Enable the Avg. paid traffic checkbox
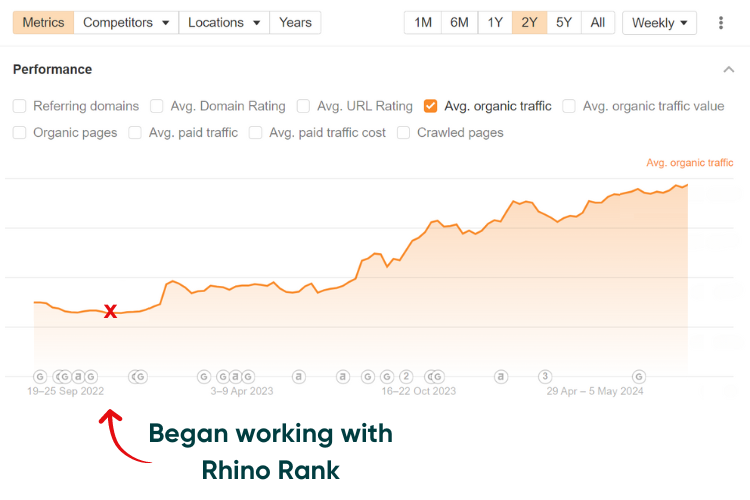The width and height of the screenshot is (750, 500). (135, 133)
